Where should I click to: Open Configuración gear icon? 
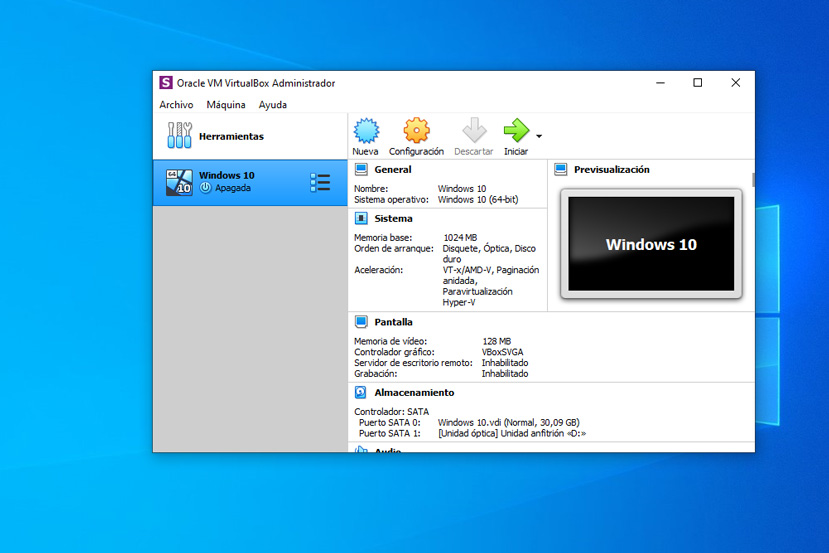coord(416,131)
